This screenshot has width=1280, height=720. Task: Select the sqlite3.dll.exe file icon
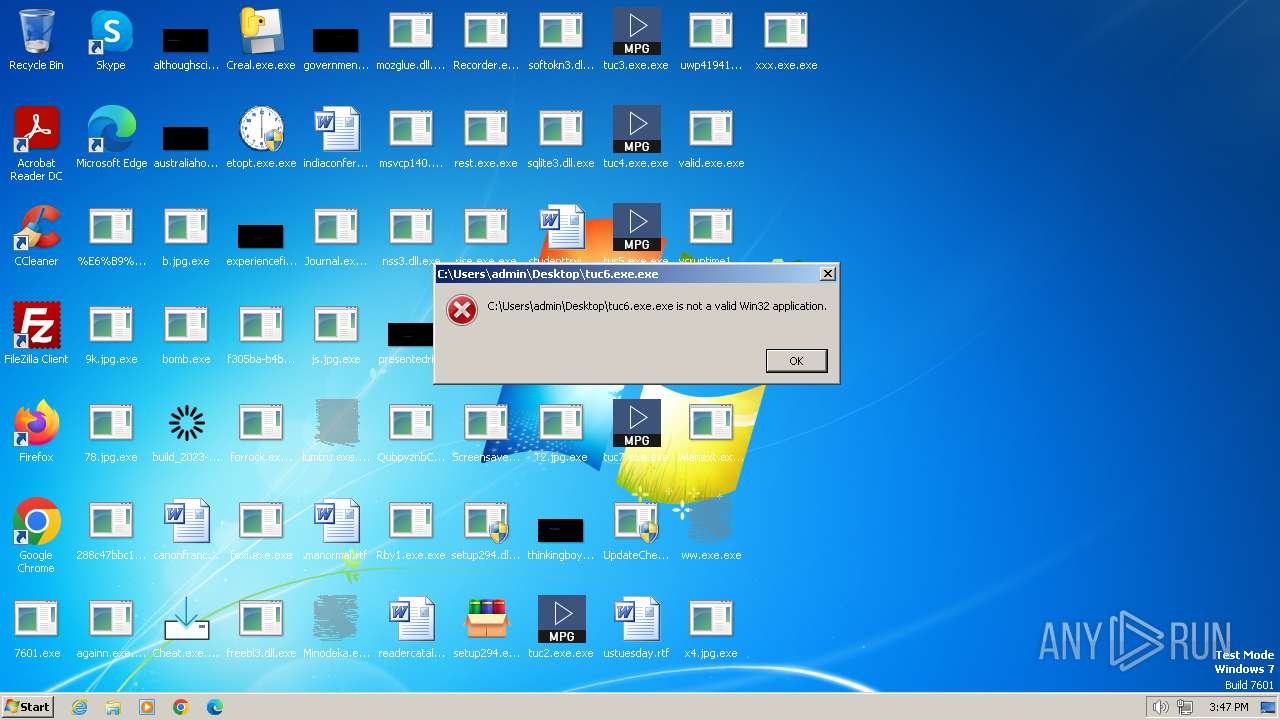tap(561, 129)
